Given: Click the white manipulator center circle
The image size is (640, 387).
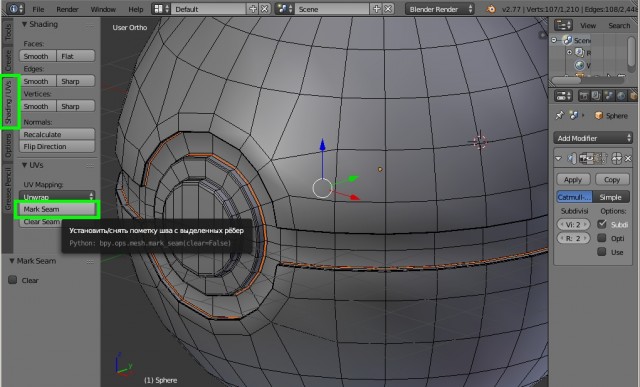Looking at the screenshot, I should 322,188.
